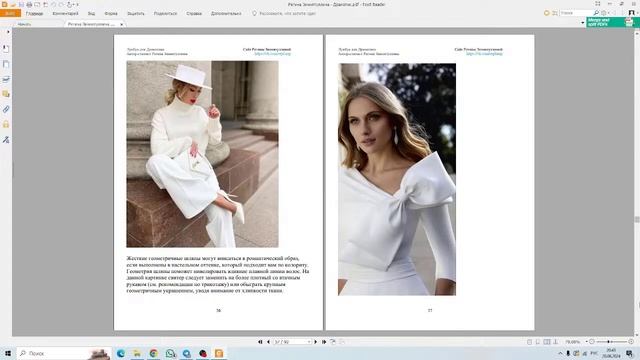Open the orange File menu button
Image resolution: width=640 pixels, height=360 pixels.
pyautogui.click(x=10, y=13)
